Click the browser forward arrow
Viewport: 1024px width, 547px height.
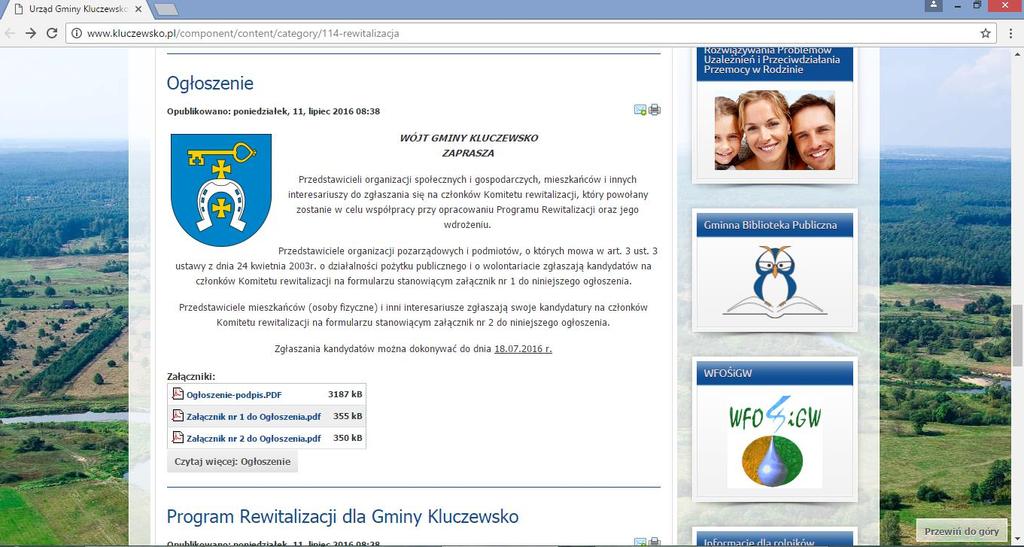(x=31, y=33)
